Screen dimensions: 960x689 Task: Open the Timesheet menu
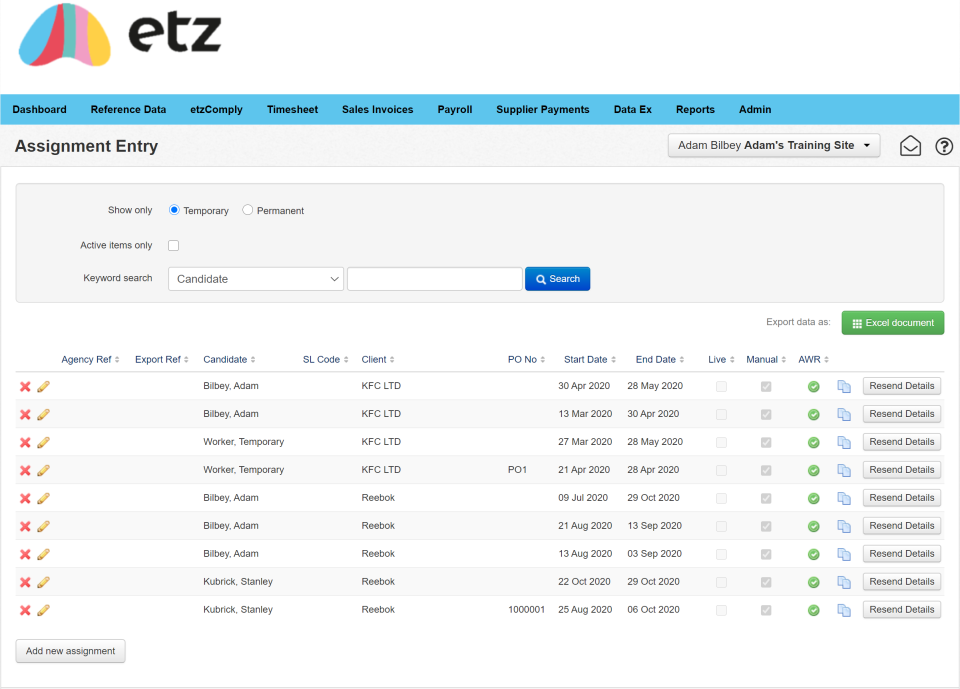point(292,110)
